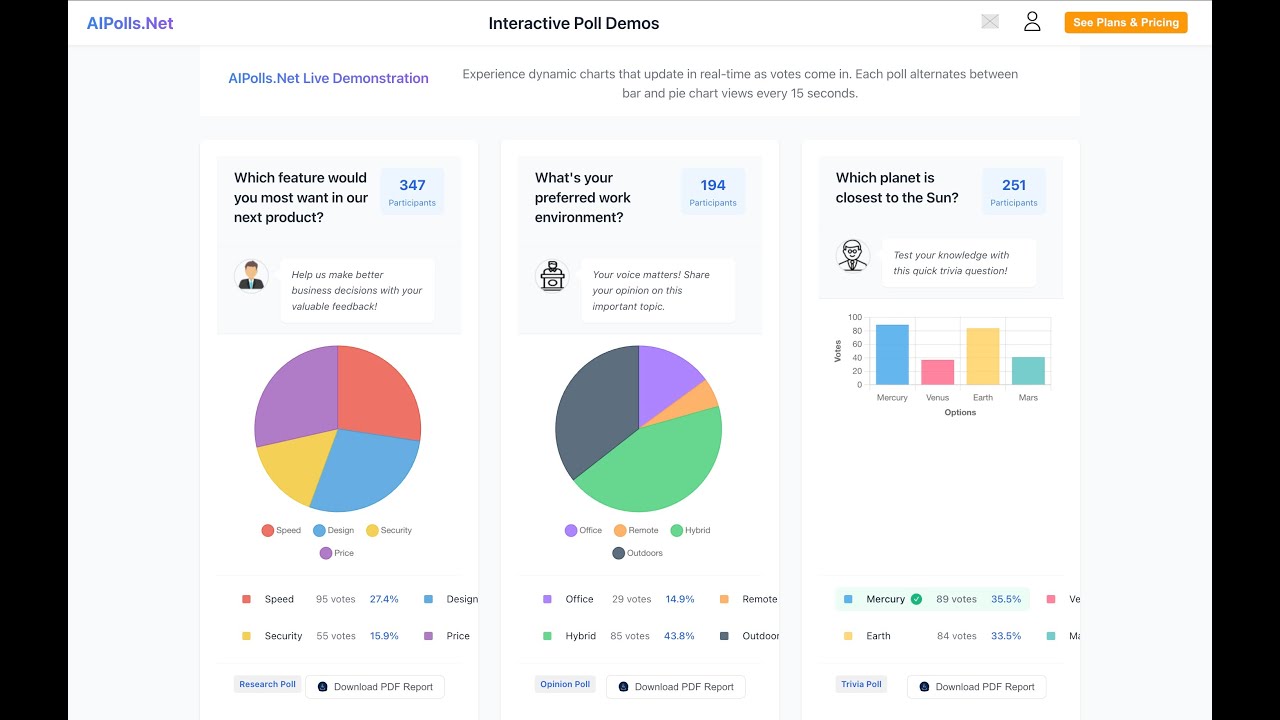Click the '85 votes' count for Hybrid

pyautogui.click(x=630, y=636)
